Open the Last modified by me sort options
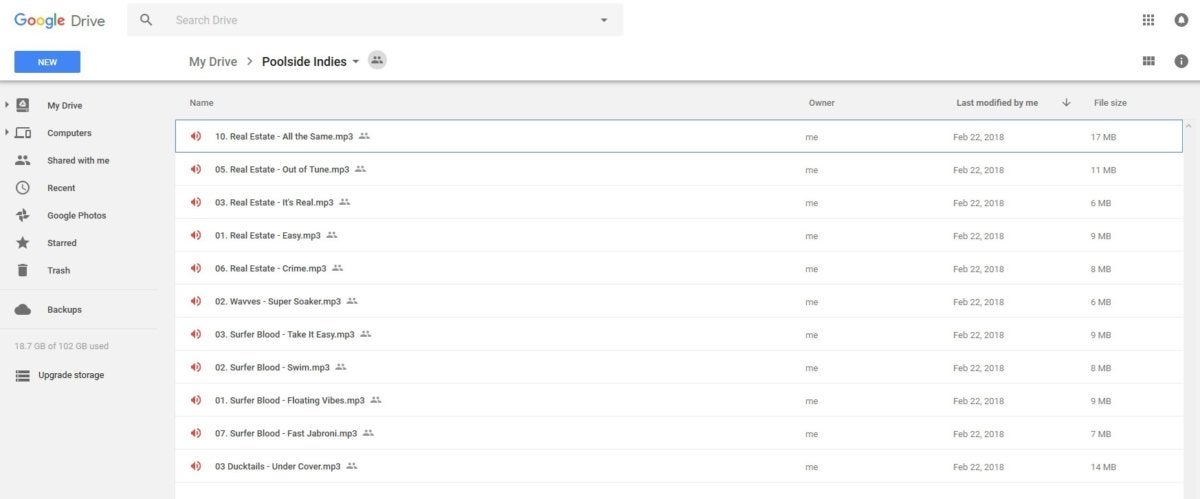1200x499 pixels. (997, 103)
